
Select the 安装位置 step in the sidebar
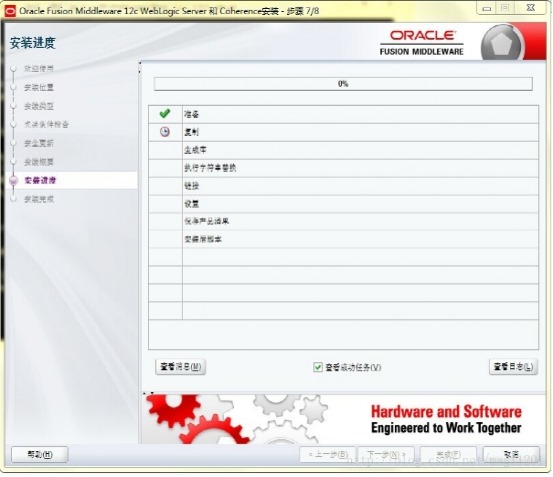pyautogui.click(x=39, y=87)
